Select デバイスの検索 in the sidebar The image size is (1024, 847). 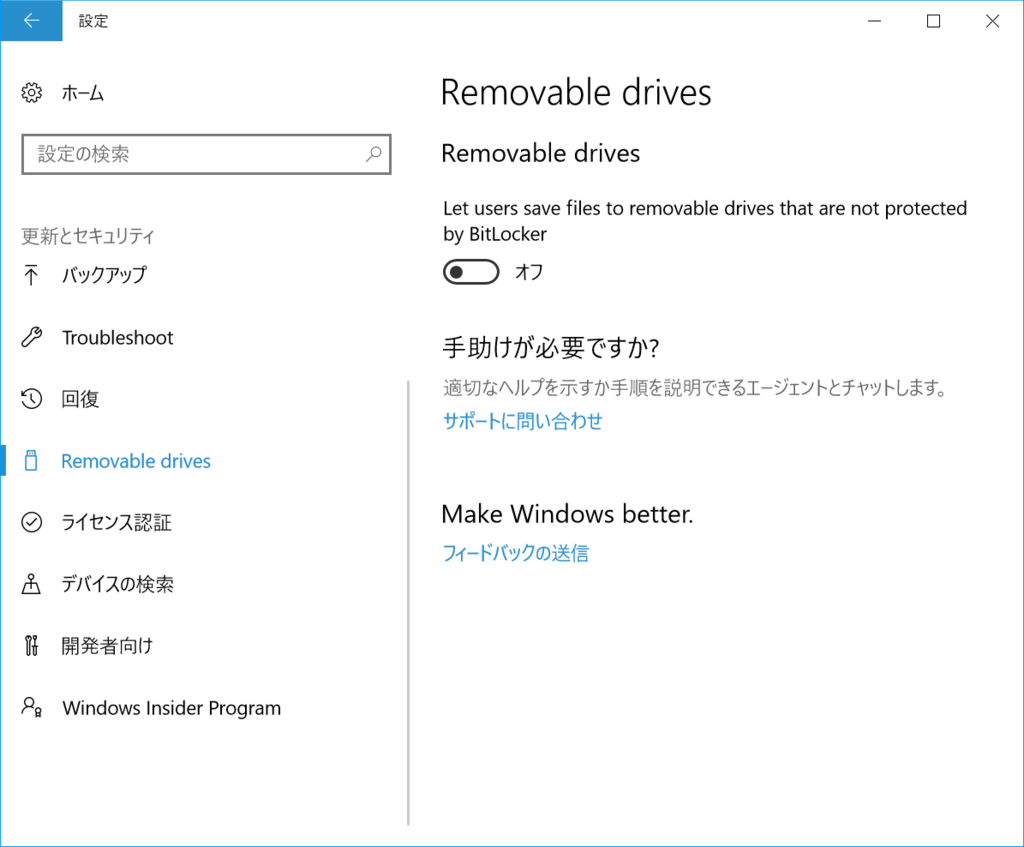pyautogui.click(x=118, y=584)
